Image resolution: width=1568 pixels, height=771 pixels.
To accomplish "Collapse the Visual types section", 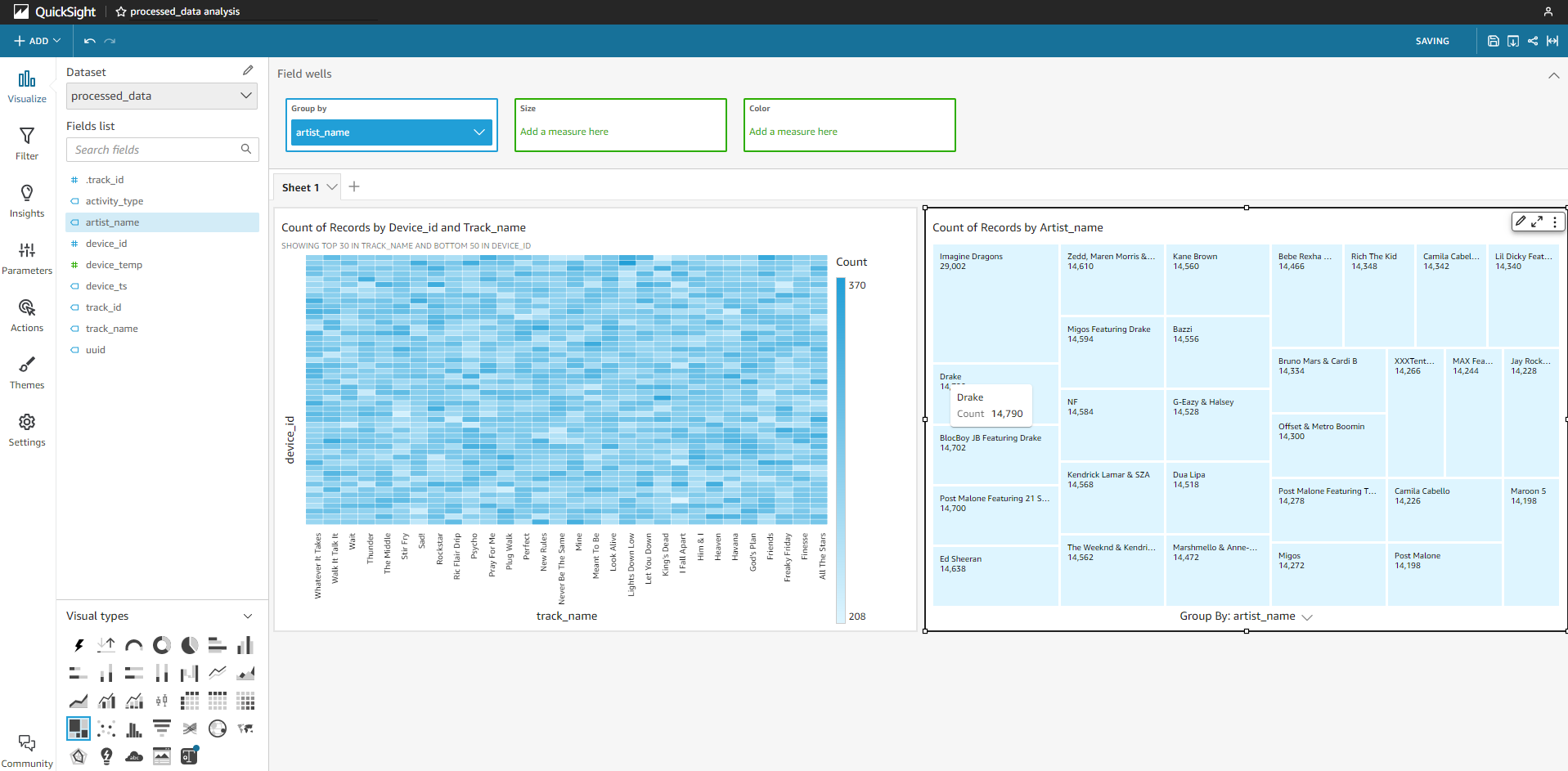I will pos(248,616).
